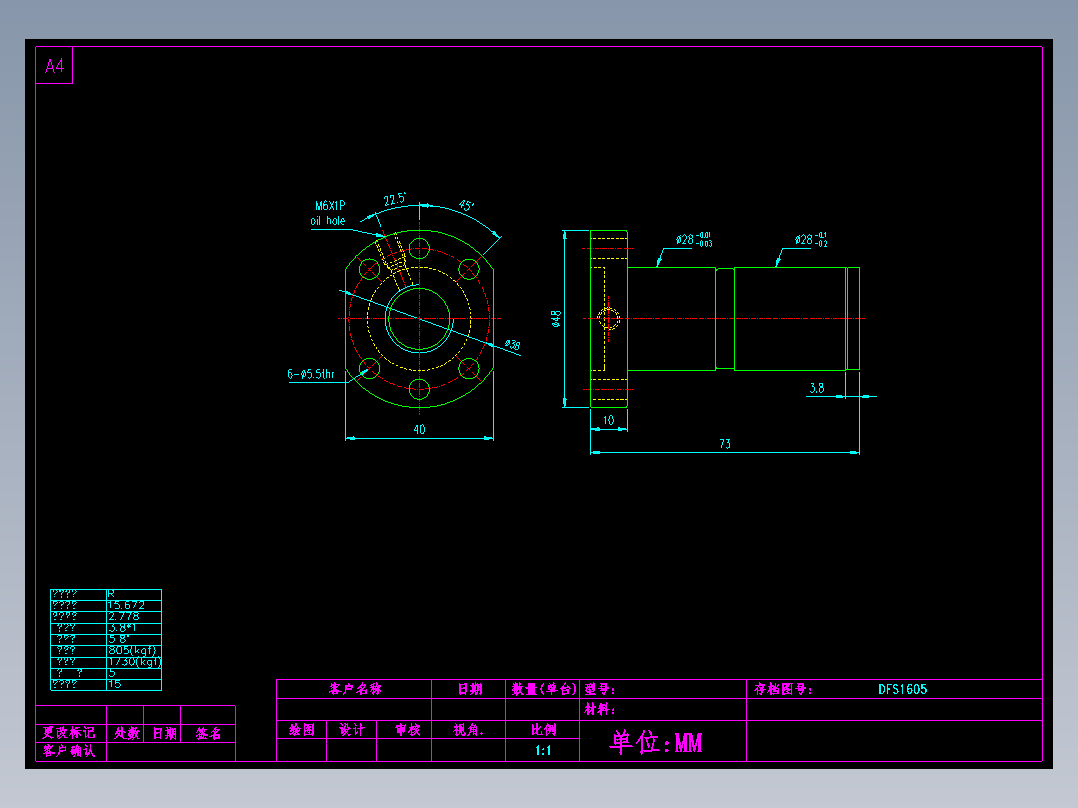Select the M6X1P oil hole annotation
This screenshot has height=808, width=1078.
click(329, 213)
